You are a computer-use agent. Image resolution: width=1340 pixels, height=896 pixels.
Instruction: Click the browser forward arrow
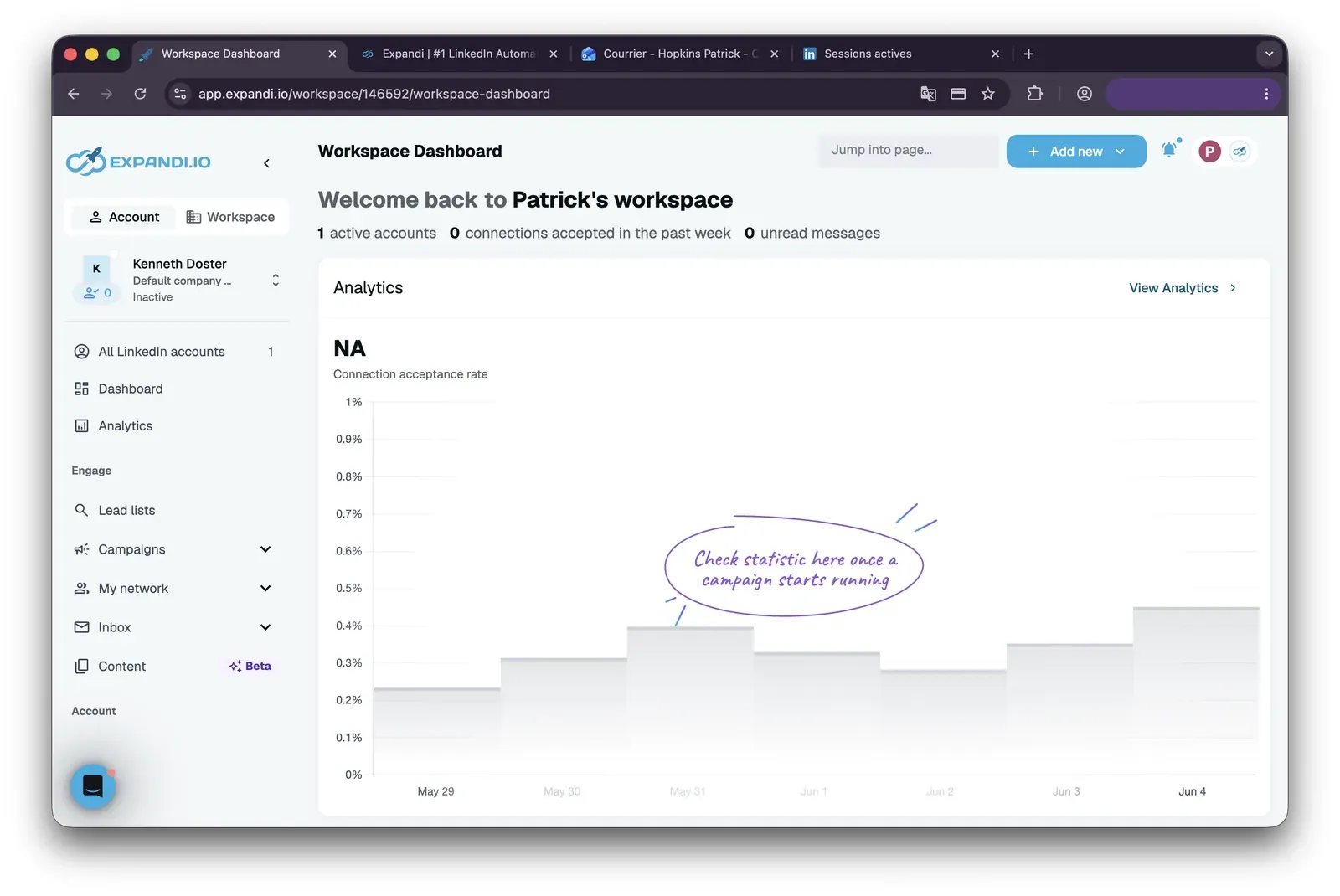106,94
